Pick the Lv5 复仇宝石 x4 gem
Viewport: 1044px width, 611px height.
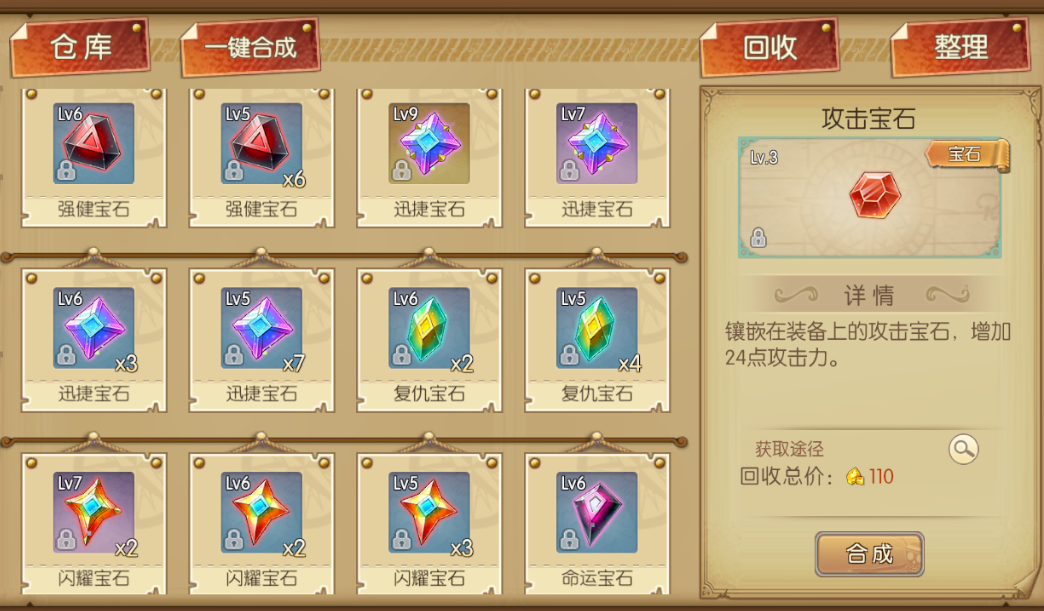coord(597,328)
